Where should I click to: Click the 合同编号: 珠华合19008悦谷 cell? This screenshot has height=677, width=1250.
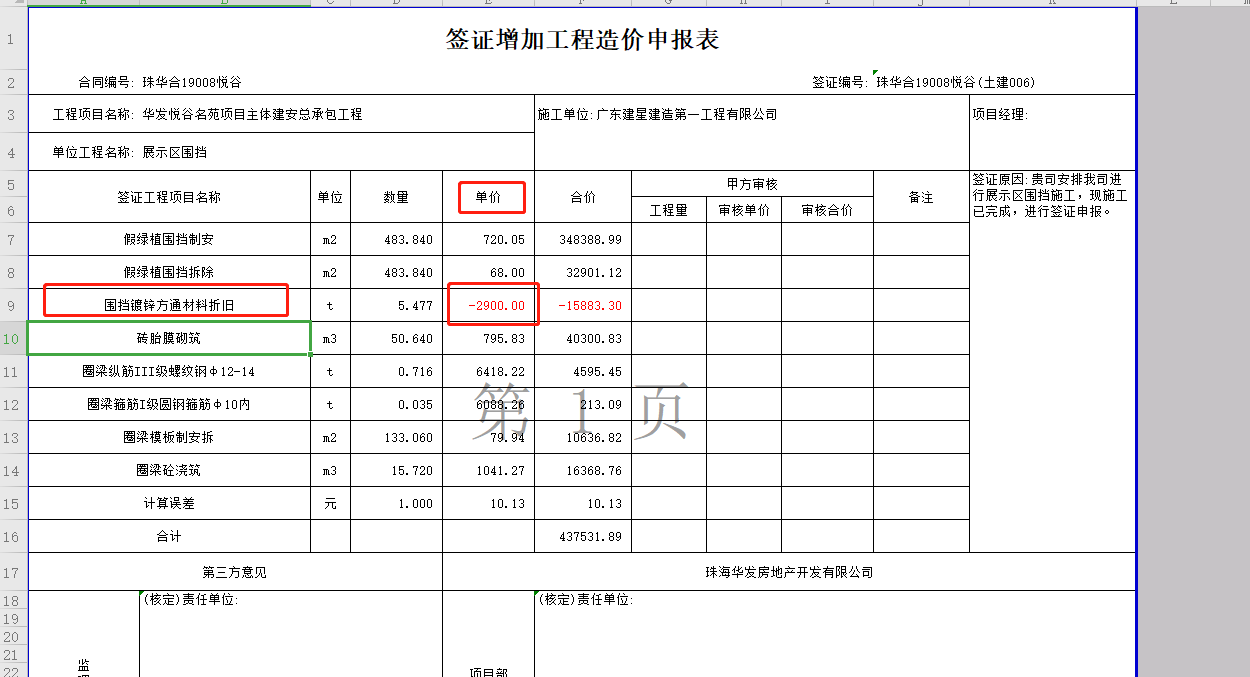tap(160, 83)
